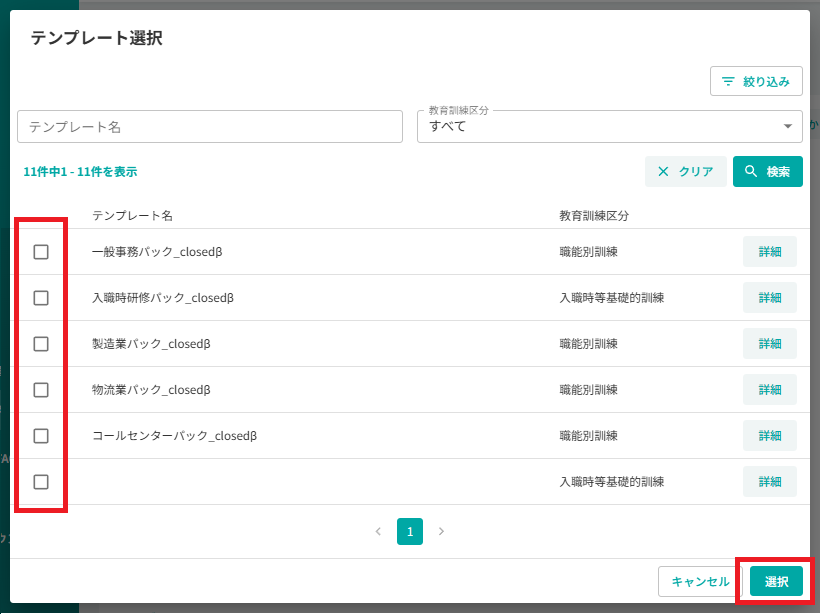The width and height of the screenshot is (820, 614).
Task: Open 詳細 for the unnamed last row
Action: pyautogui.click(x=770, y=482)
